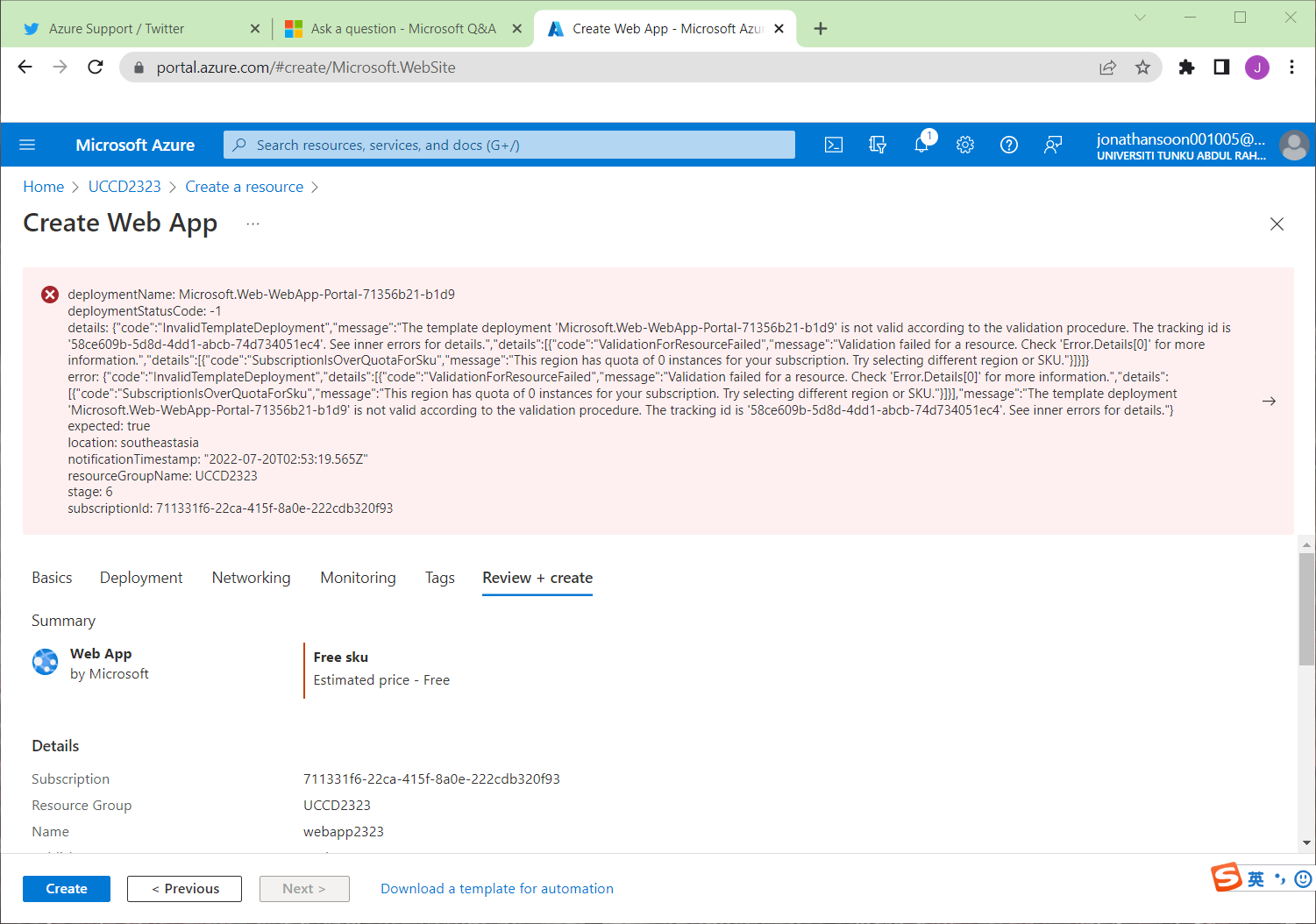Open the Help pane
Image resolution: width=1316 pixels, height=924 pixels.
pyautogui.click(x=1008, y=145)
